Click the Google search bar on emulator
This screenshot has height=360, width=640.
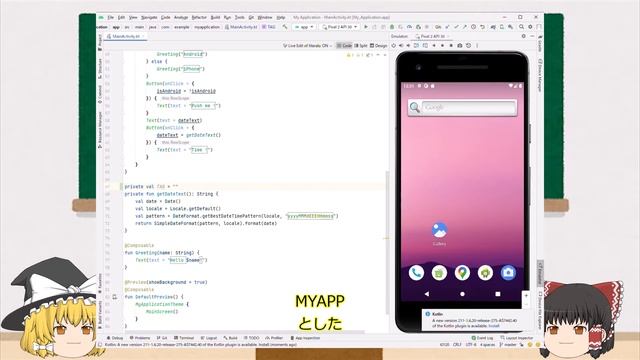pyautogui.click(x=462, y=107)
